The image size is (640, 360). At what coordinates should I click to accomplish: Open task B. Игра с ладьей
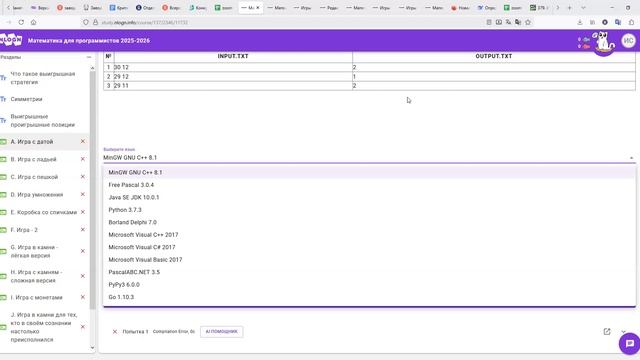tap(33, 159)
